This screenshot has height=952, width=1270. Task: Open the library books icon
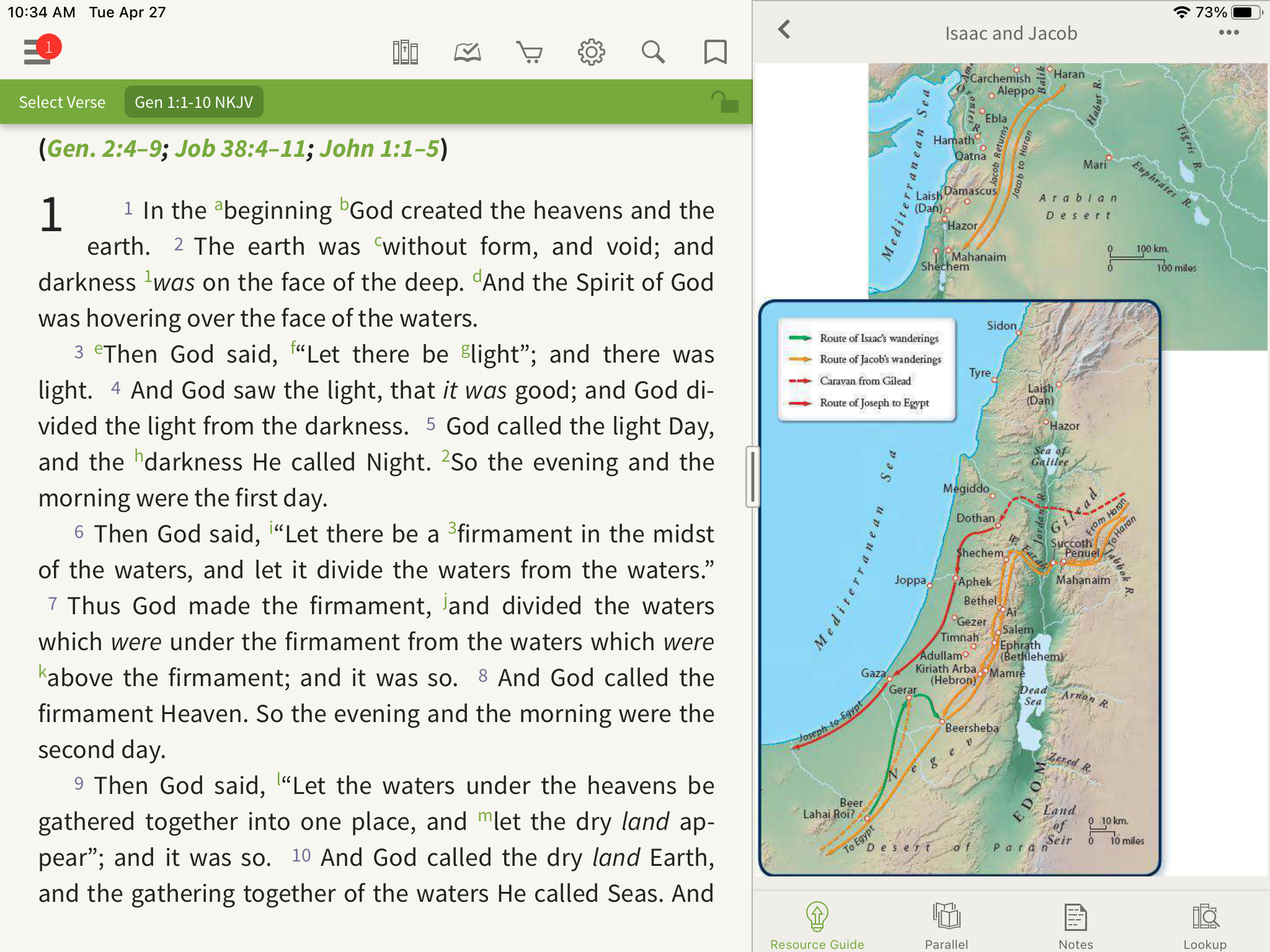[x=405, y=53]
